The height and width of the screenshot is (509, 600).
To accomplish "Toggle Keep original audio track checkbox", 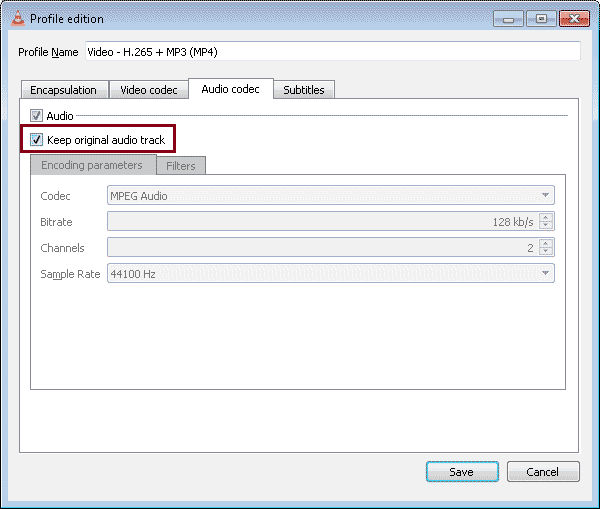I will tap(36, 140).
